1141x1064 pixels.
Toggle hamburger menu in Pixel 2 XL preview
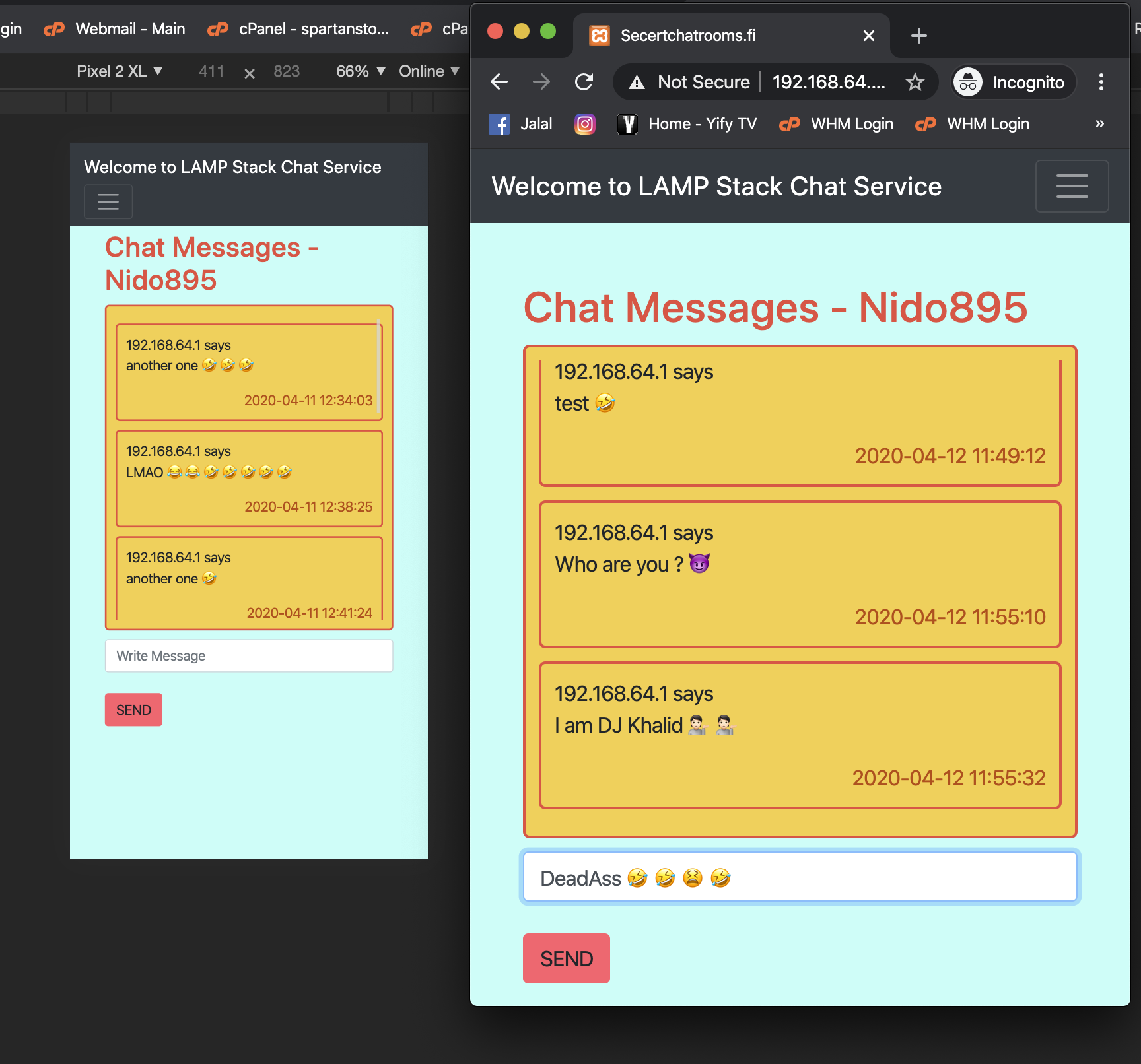click(x=108, y=201)
